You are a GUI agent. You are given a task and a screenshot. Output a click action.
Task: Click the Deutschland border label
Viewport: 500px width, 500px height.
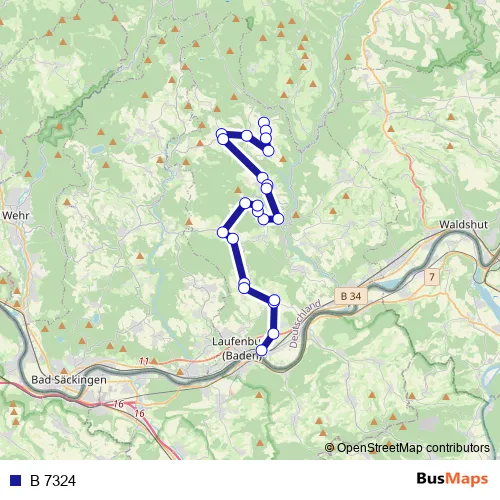305,324
